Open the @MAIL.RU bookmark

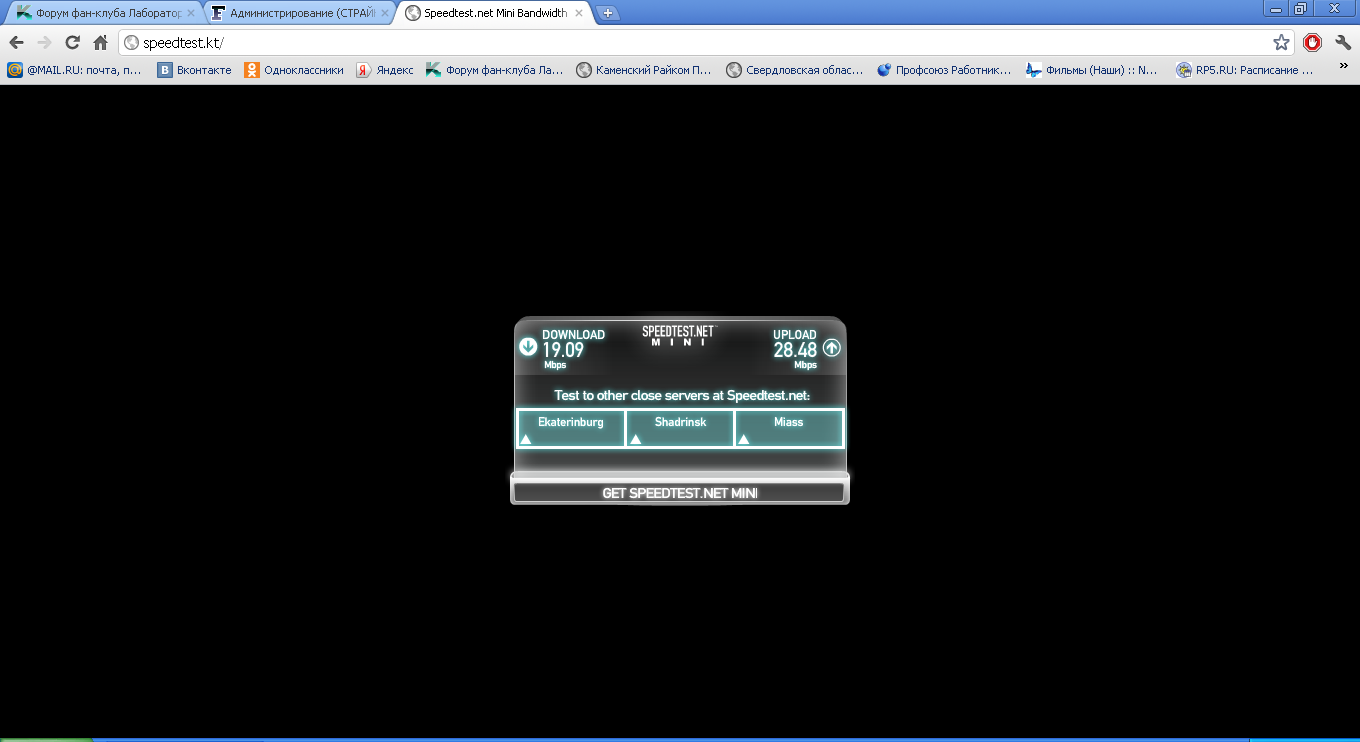tap(75, 70)
